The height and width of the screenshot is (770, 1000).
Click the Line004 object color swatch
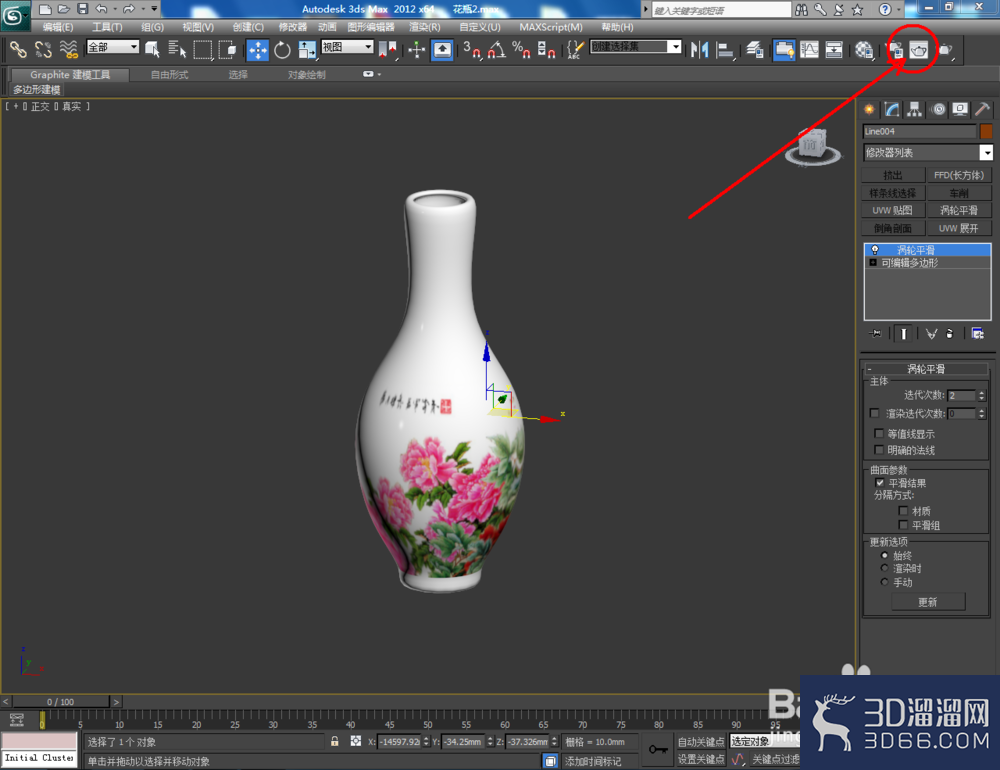pyautogui.click(x=986, y=131)
